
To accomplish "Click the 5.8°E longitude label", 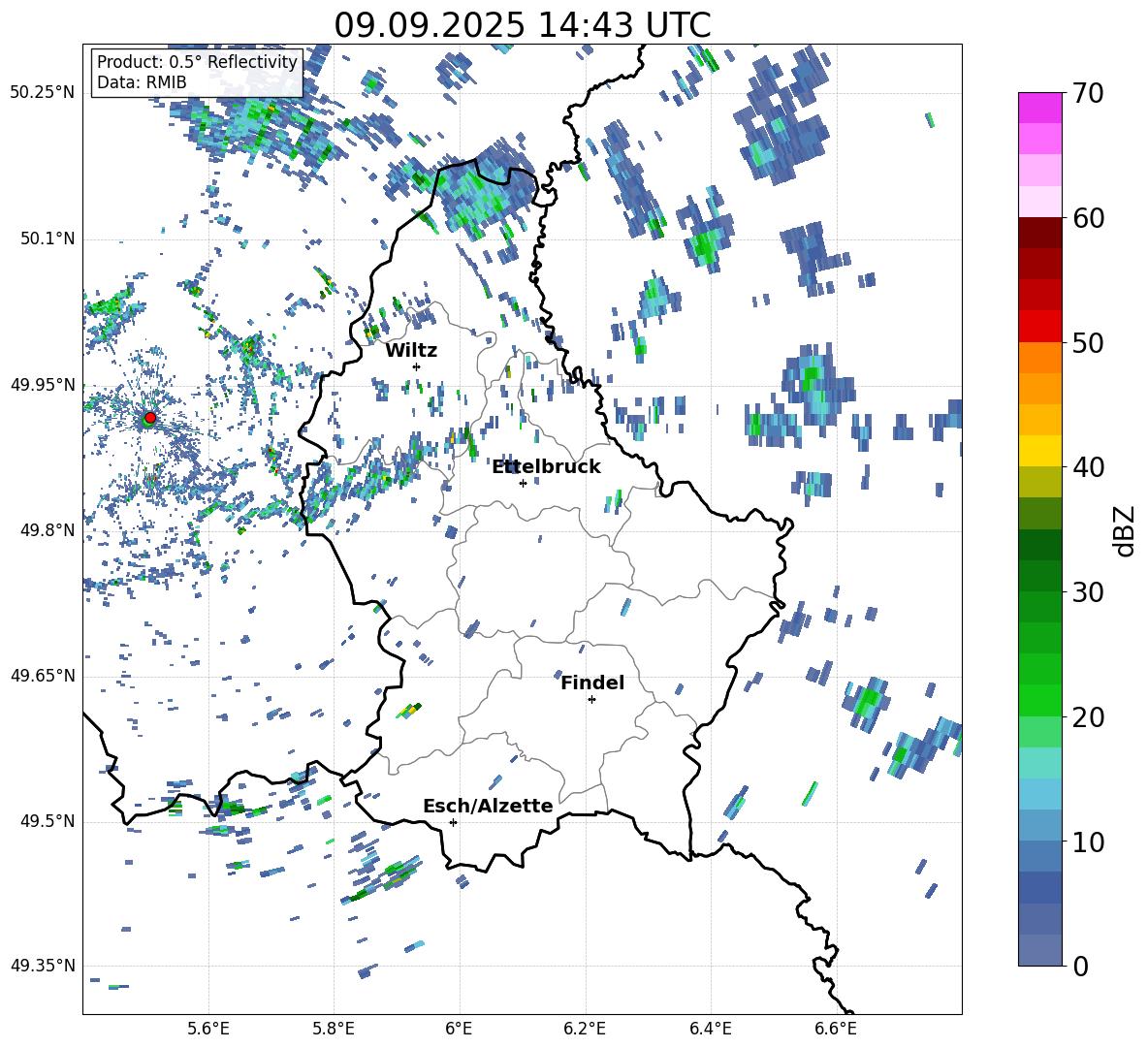I will coord(334,1029).
